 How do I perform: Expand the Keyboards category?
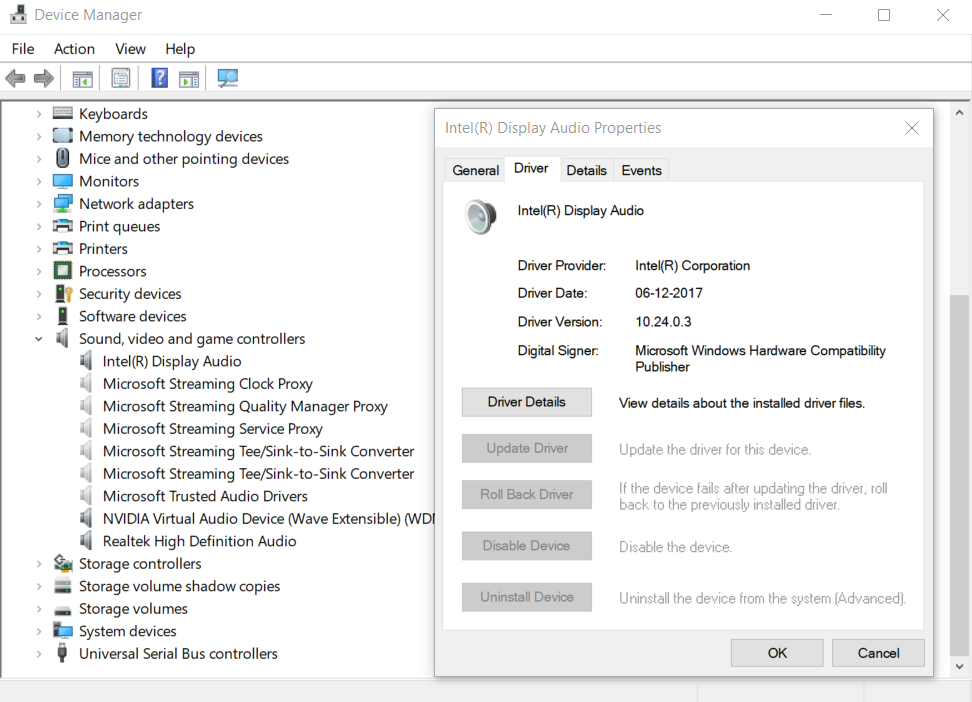click(x=39, y=114)
